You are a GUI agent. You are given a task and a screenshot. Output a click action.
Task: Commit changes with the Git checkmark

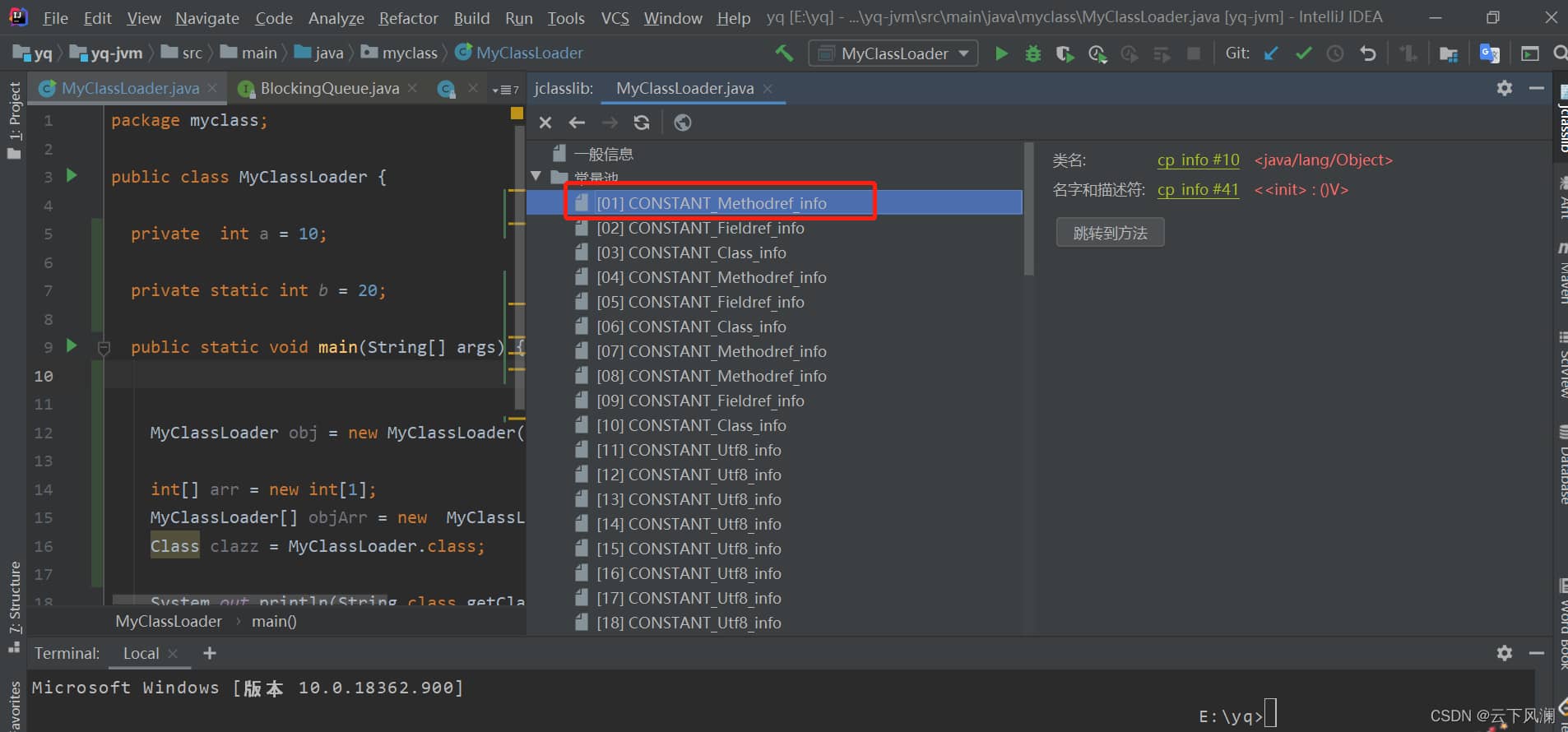(1303, 53)
